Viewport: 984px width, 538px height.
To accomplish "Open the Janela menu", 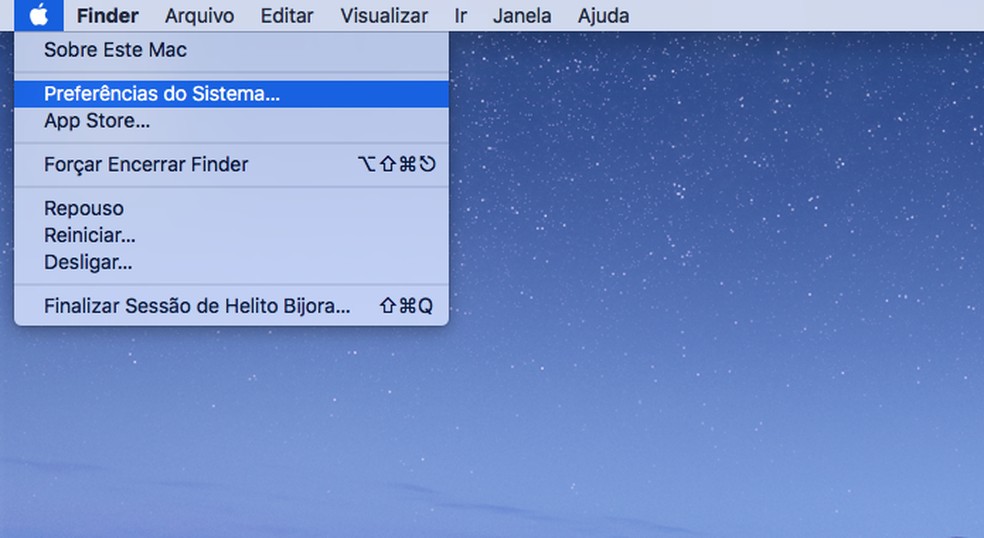I will (522, 16).
